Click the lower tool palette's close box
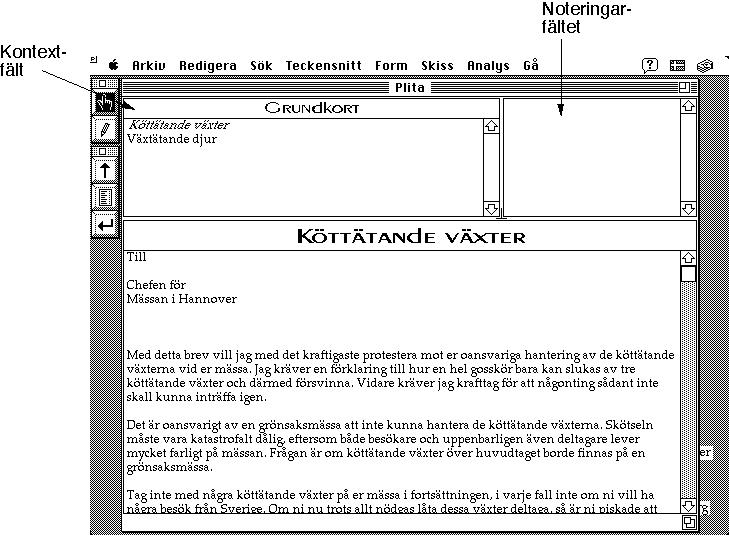This screenshot has width=729, height=535. [x=103, y=152]
